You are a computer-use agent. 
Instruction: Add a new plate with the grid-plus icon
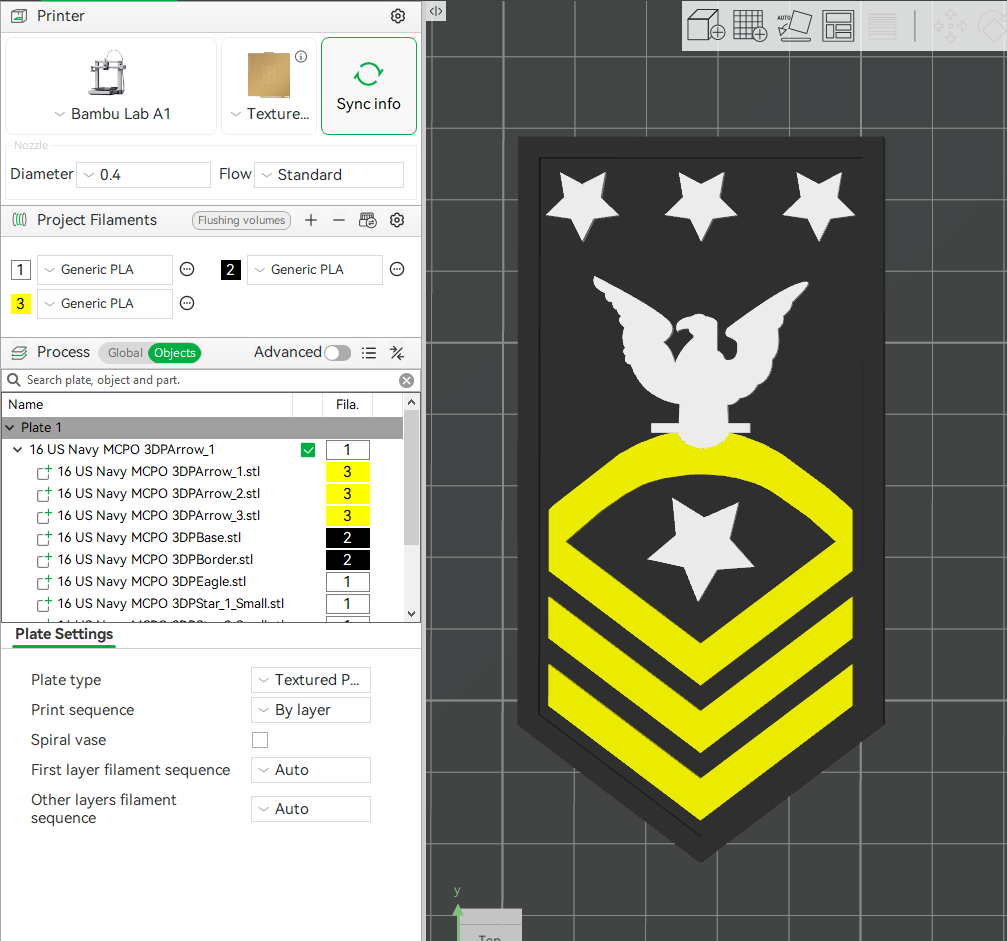[749, 24]
